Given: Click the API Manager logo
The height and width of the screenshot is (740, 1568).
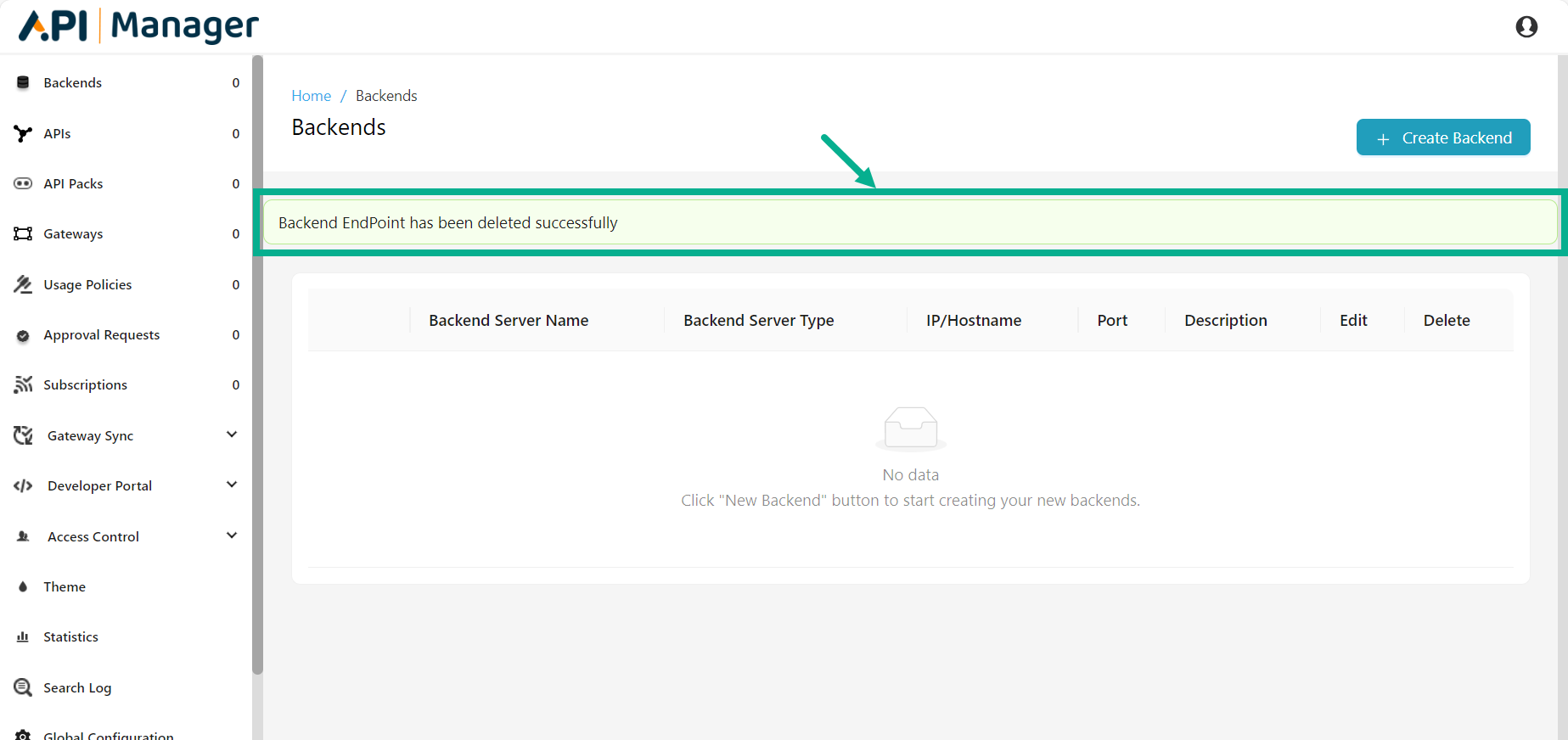Looking at the screenshot, I should [139, 25].
